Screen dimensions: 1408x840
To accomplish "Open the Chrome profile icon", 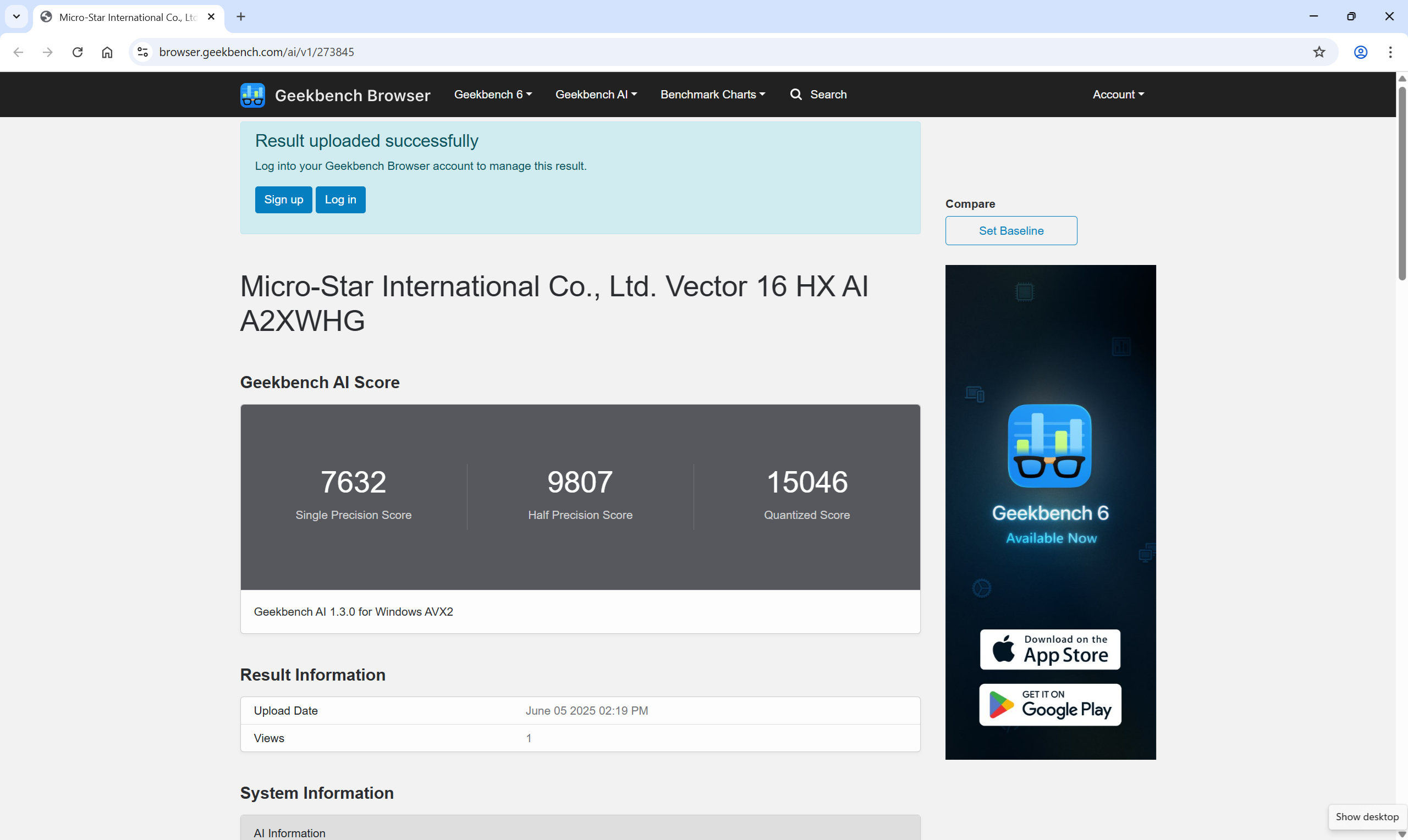I will tap(1361, 52).
